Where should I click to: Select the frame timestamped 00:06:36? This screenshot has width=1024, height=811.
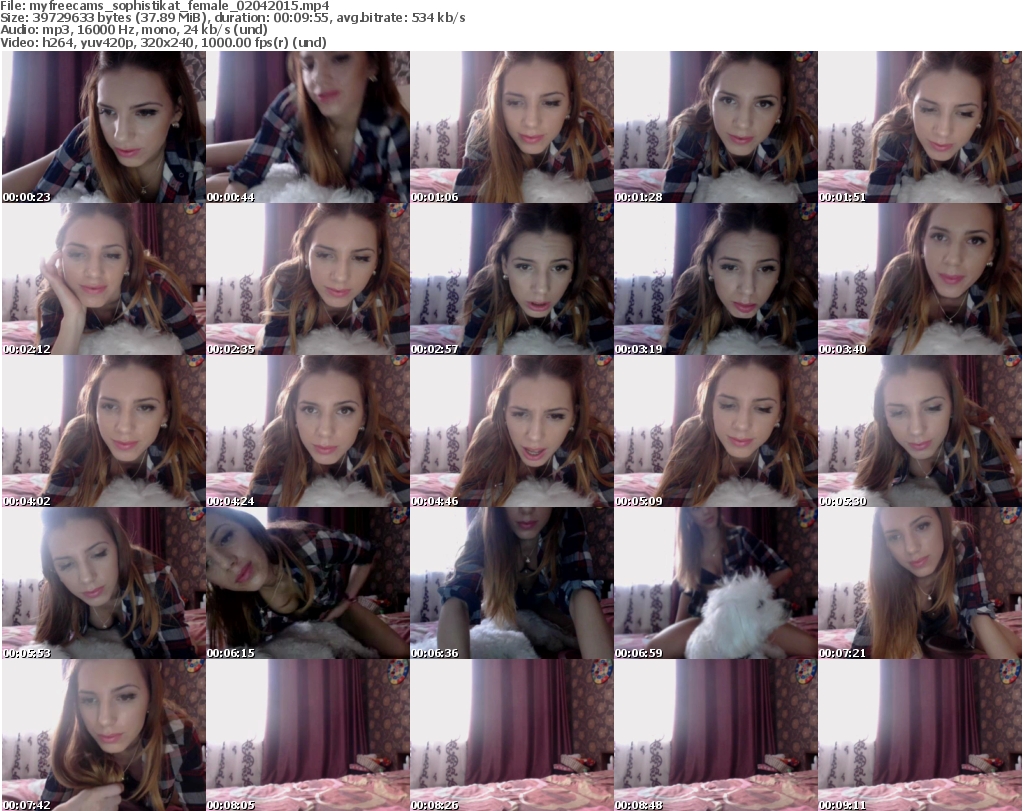pos(512,583)
